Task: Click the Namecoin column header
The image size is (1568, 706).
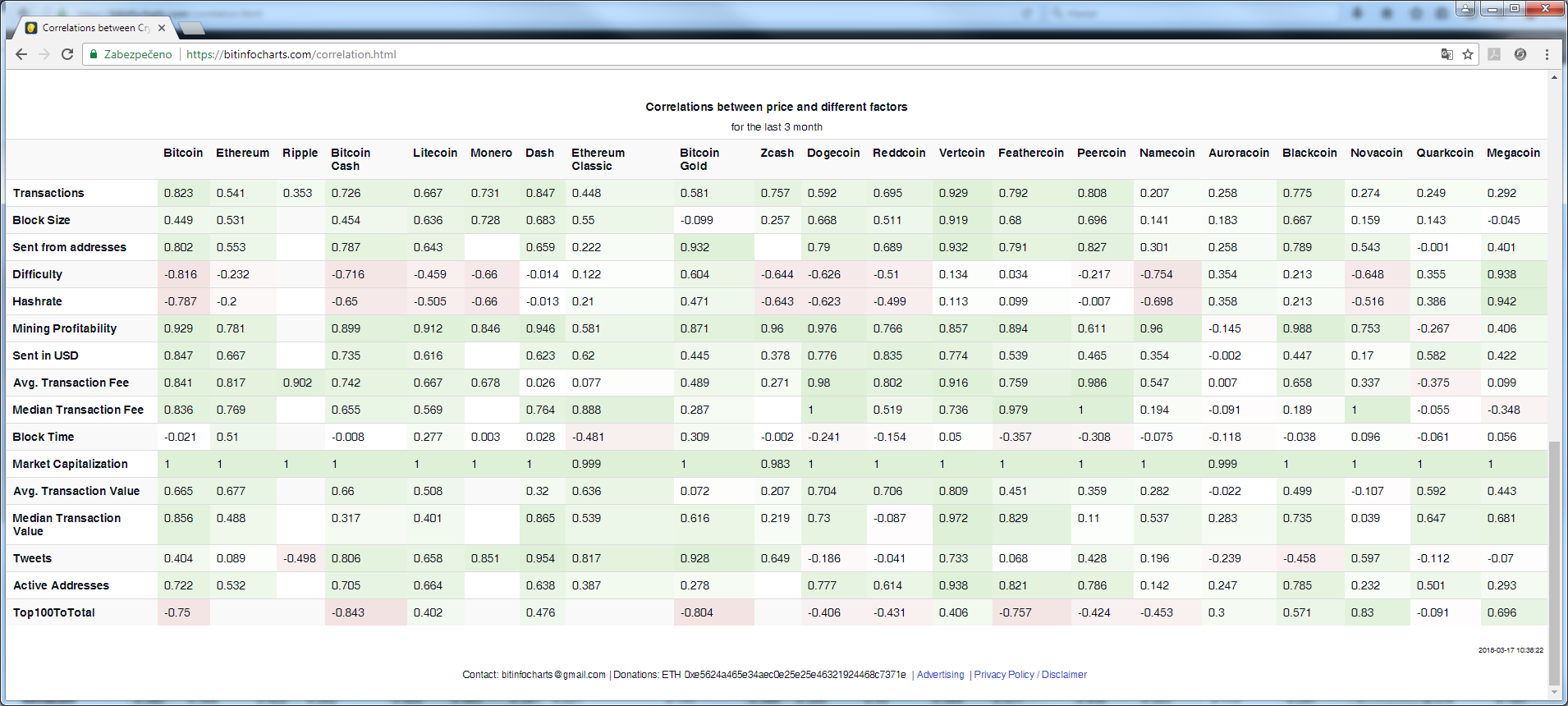Action: (x=1167, y=153)
